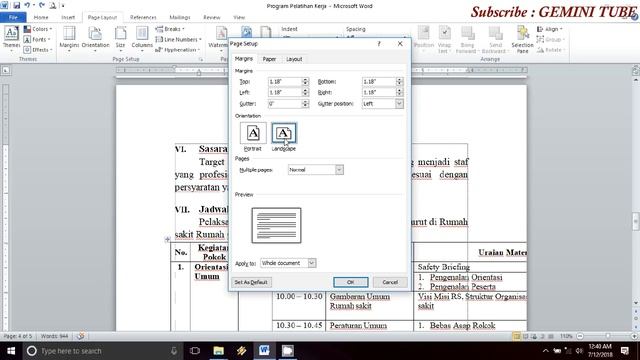Choose Portrait orientation
Viewport: 640px width, 360px height.
point(253,137)
